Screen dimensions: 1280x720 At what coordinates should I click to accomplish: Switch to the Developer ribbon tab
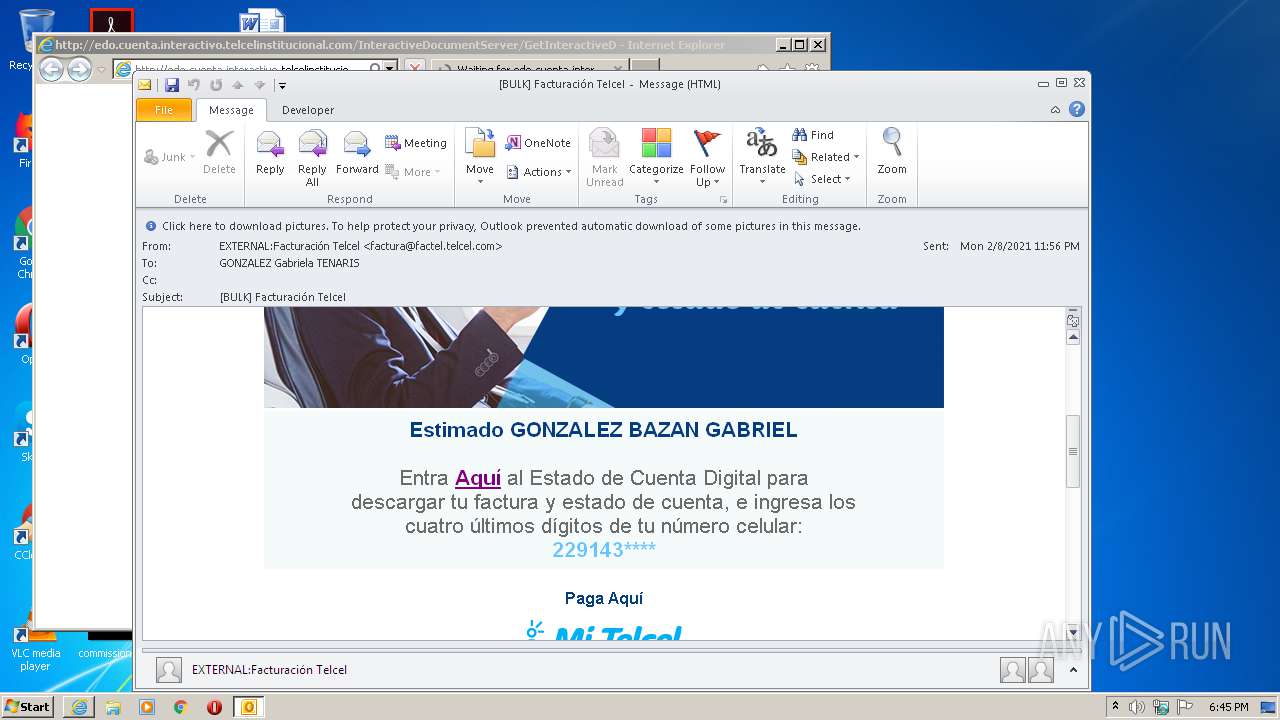(x=308, y=110)
